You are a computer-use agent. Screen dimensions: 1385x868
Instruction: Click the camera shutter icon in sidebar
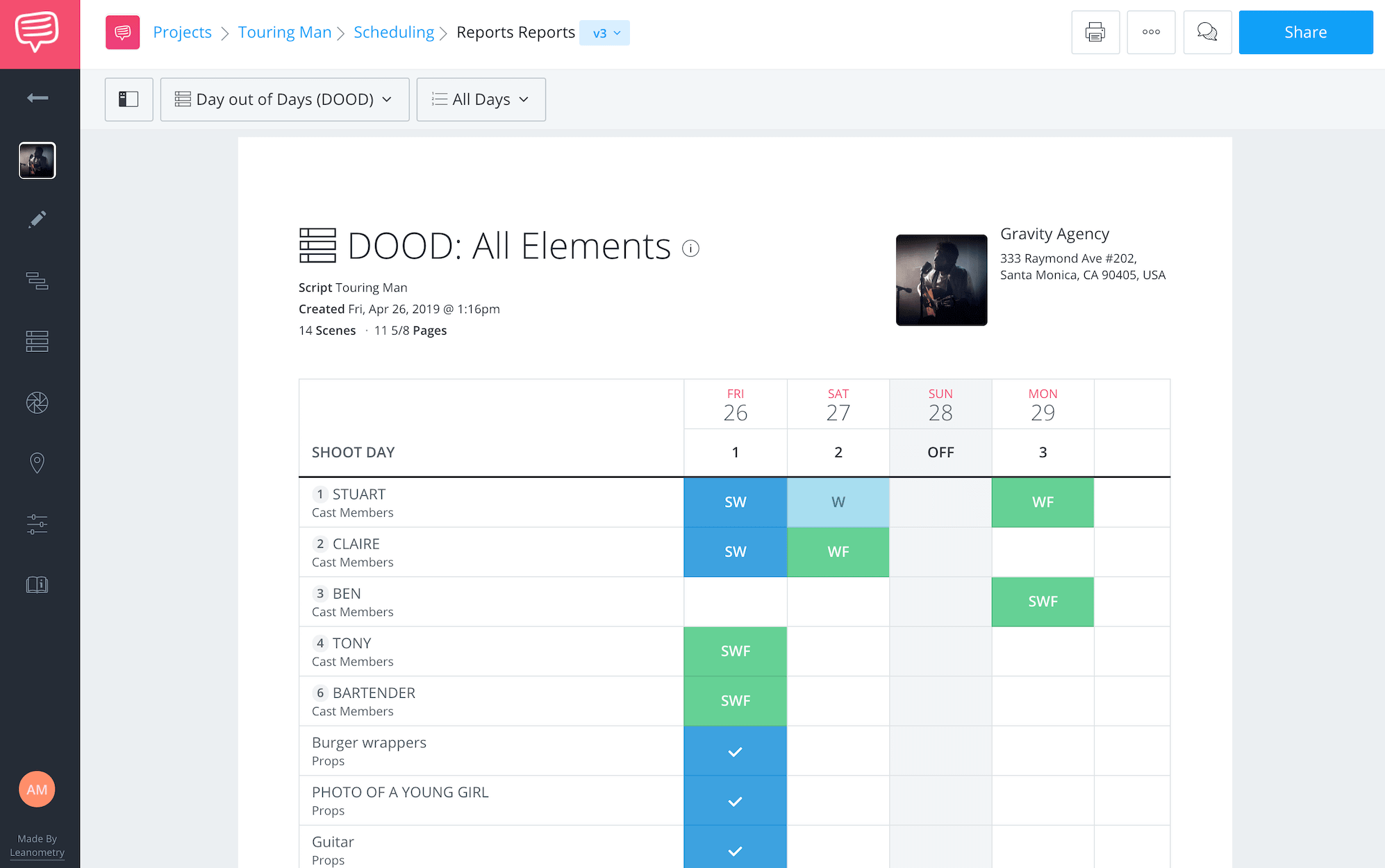tap(38, 403)
